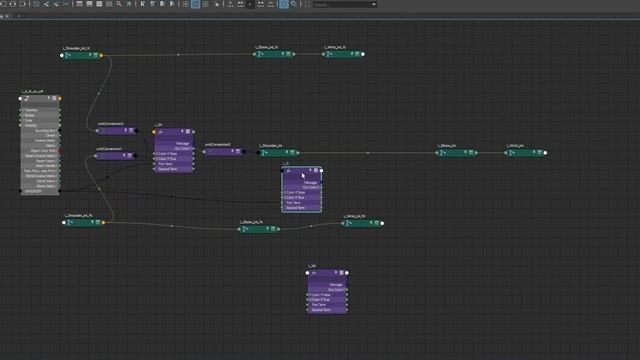Switch all nodes to Full mode icon
The height and width of the screenshot is (360, 640).
[x=99, y=4]
